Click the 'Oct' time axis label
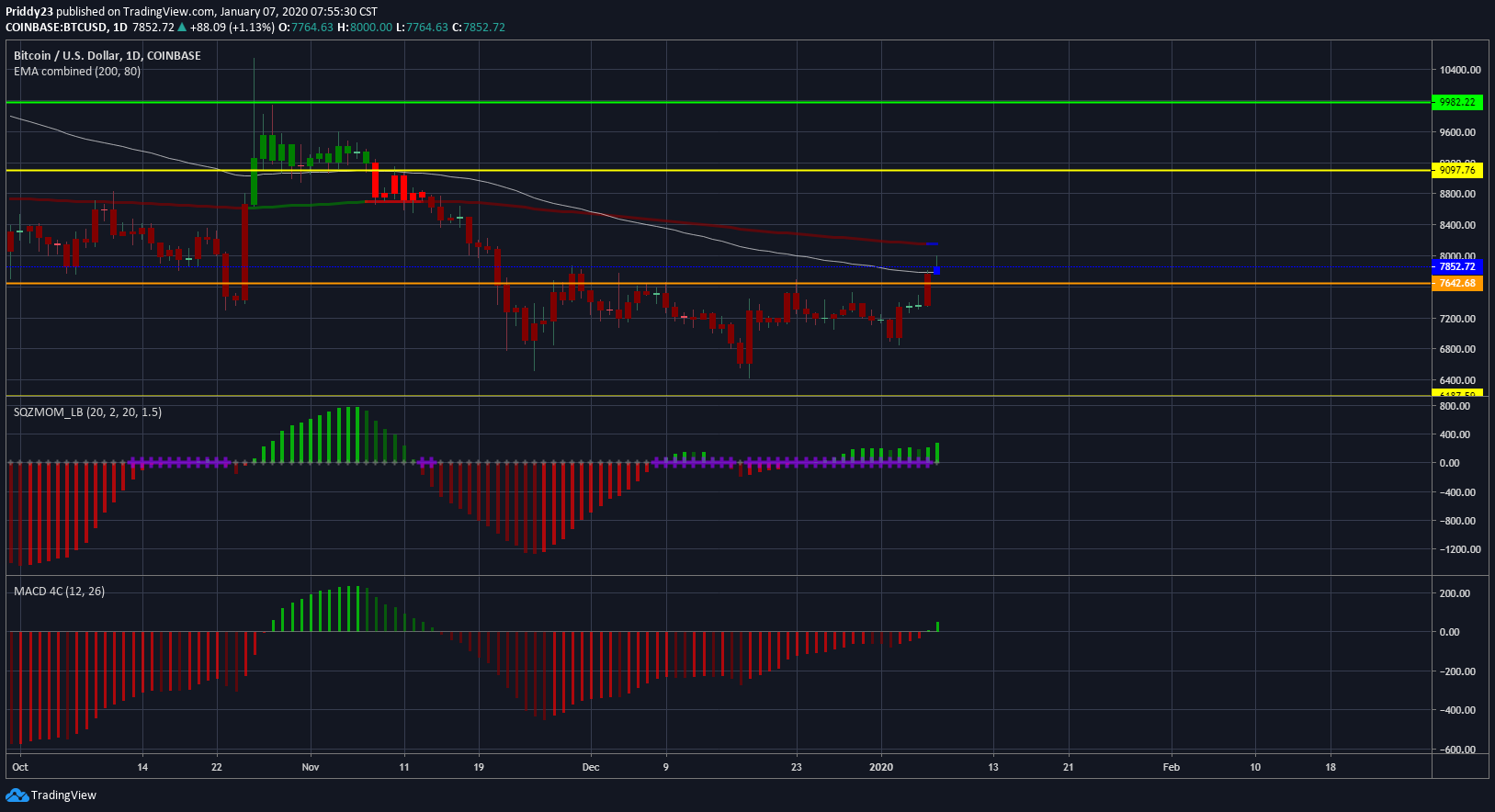 click(x=20, y=767)
